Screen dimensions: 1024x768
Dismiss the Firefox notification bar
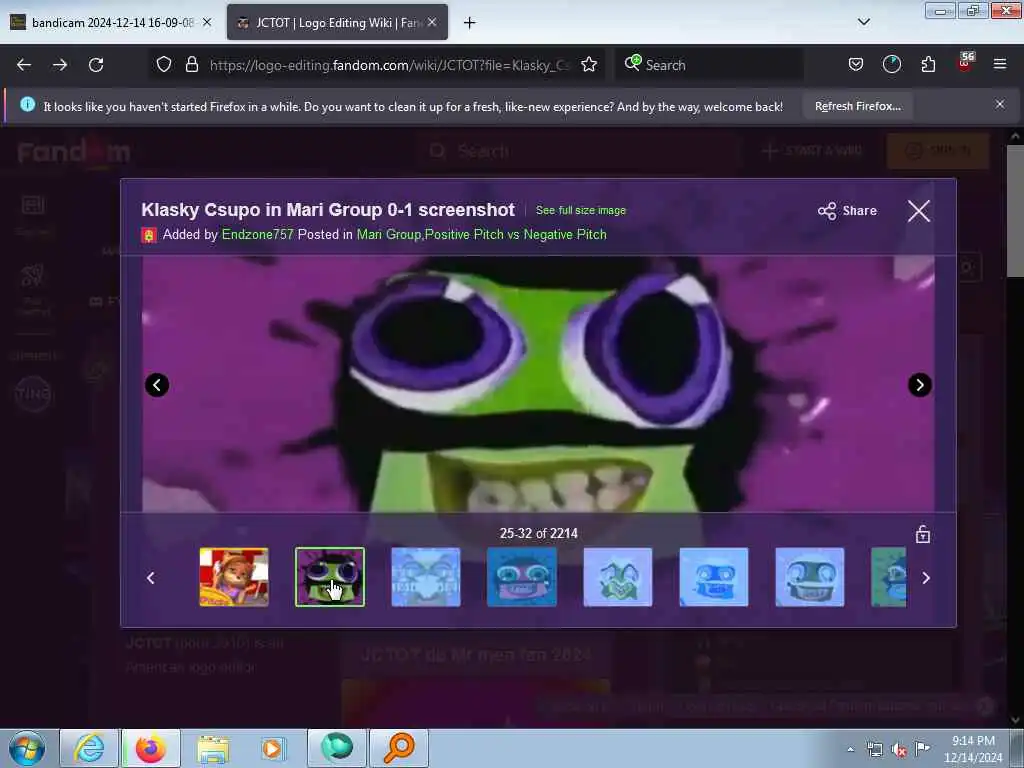1000,104
